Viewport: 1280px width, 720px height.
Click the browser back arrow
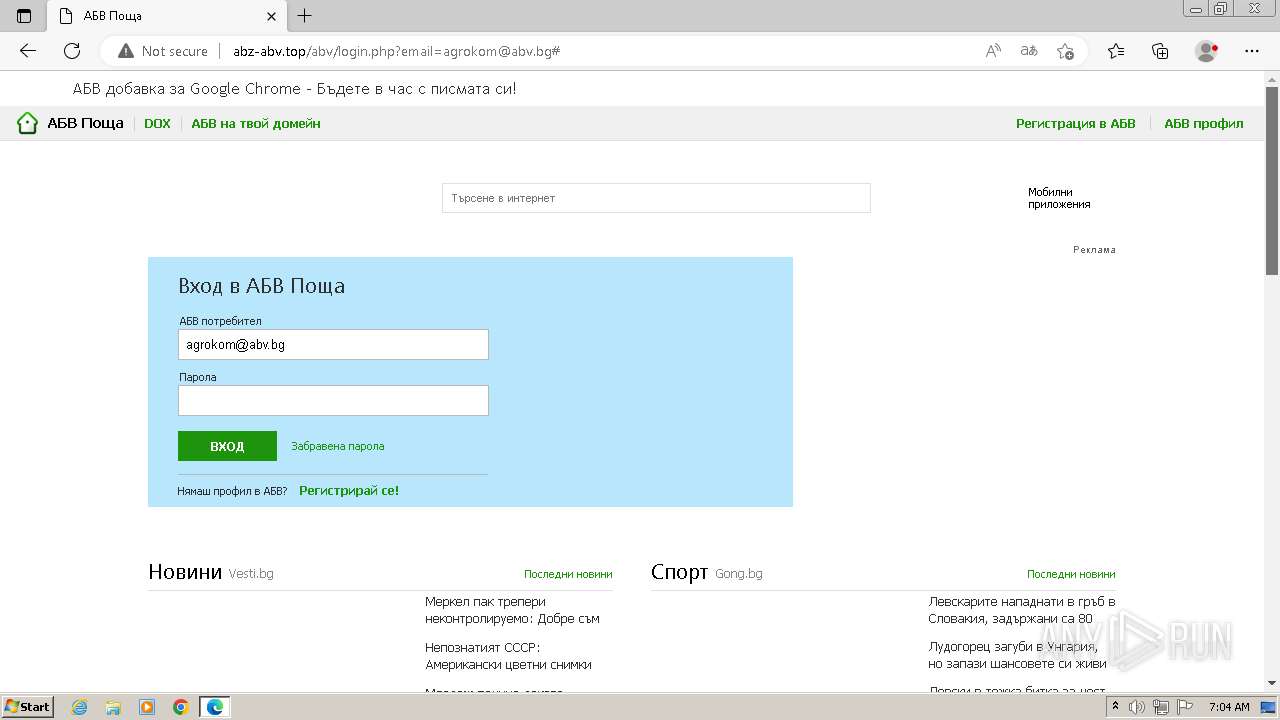click(x=28, y=51)
